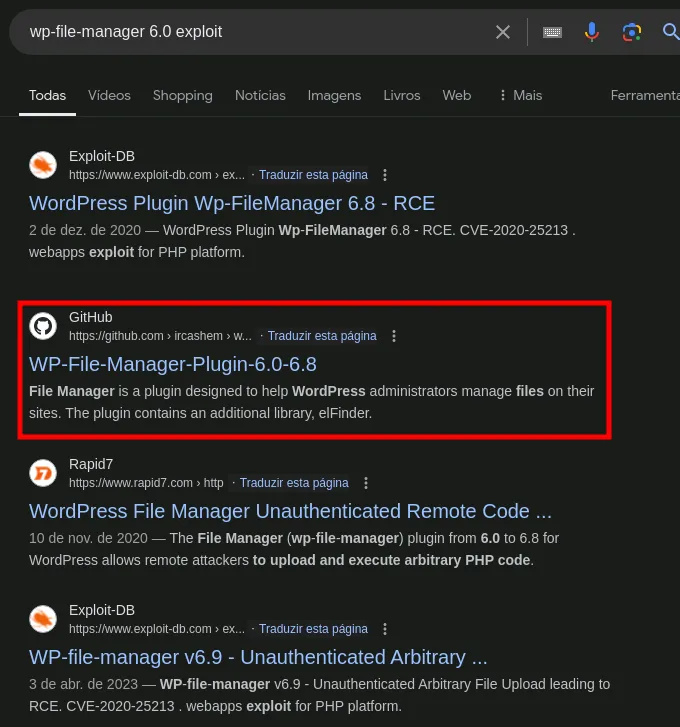Click the magnifying glass search icon
This screenshot has width=680, height=727.
670,32
